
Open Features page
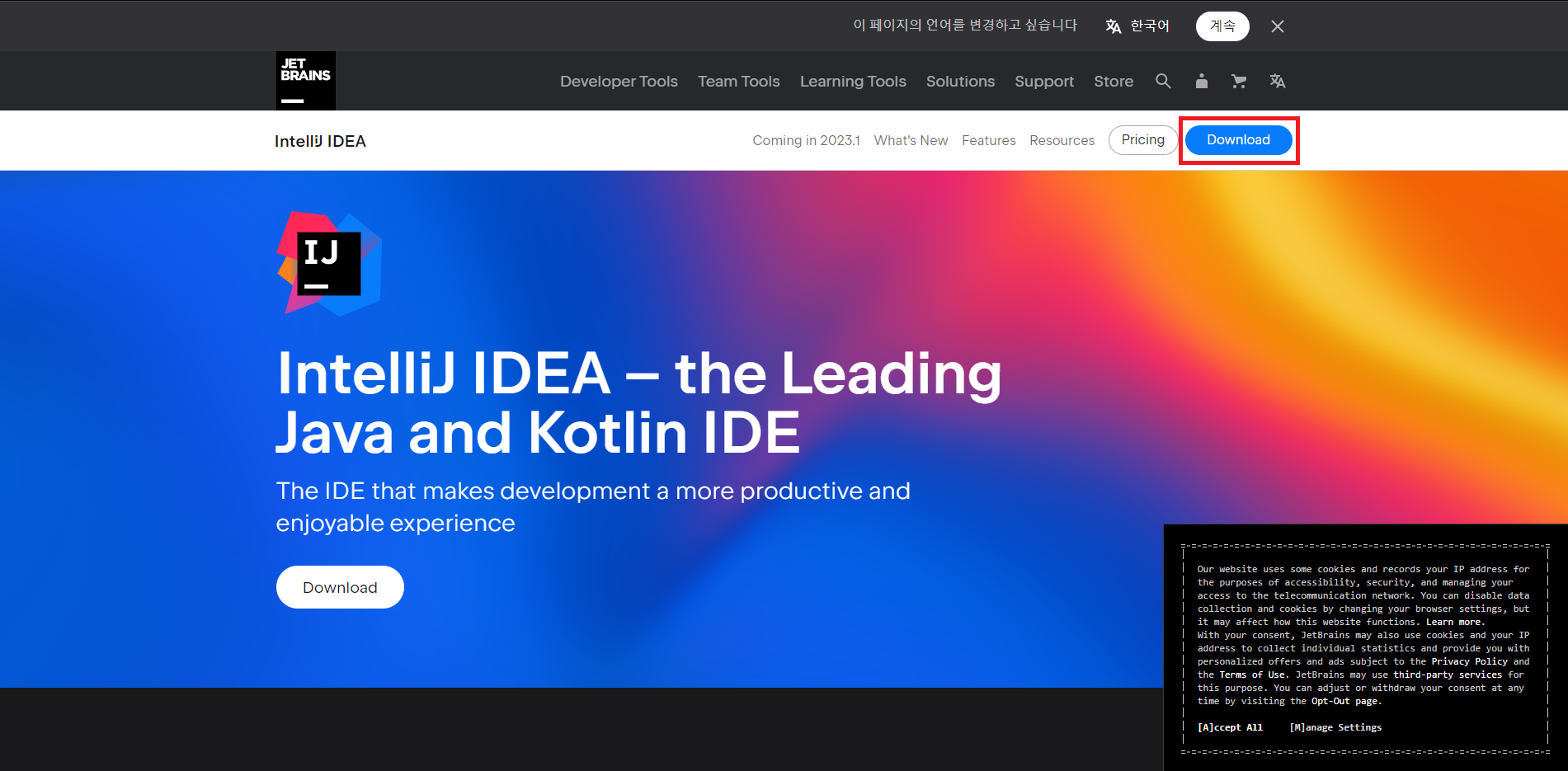[x=988, y=140]
